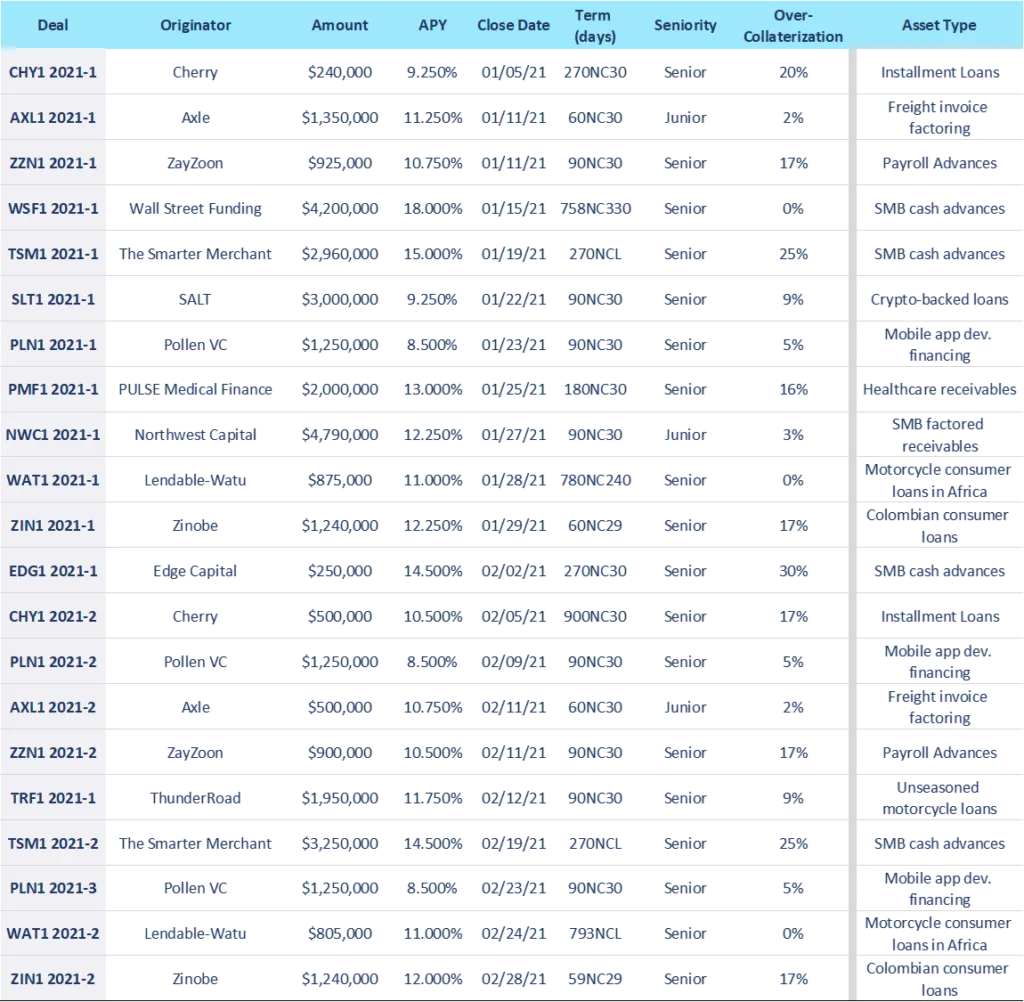Click originator Wall Street Funding

[195, 208]
